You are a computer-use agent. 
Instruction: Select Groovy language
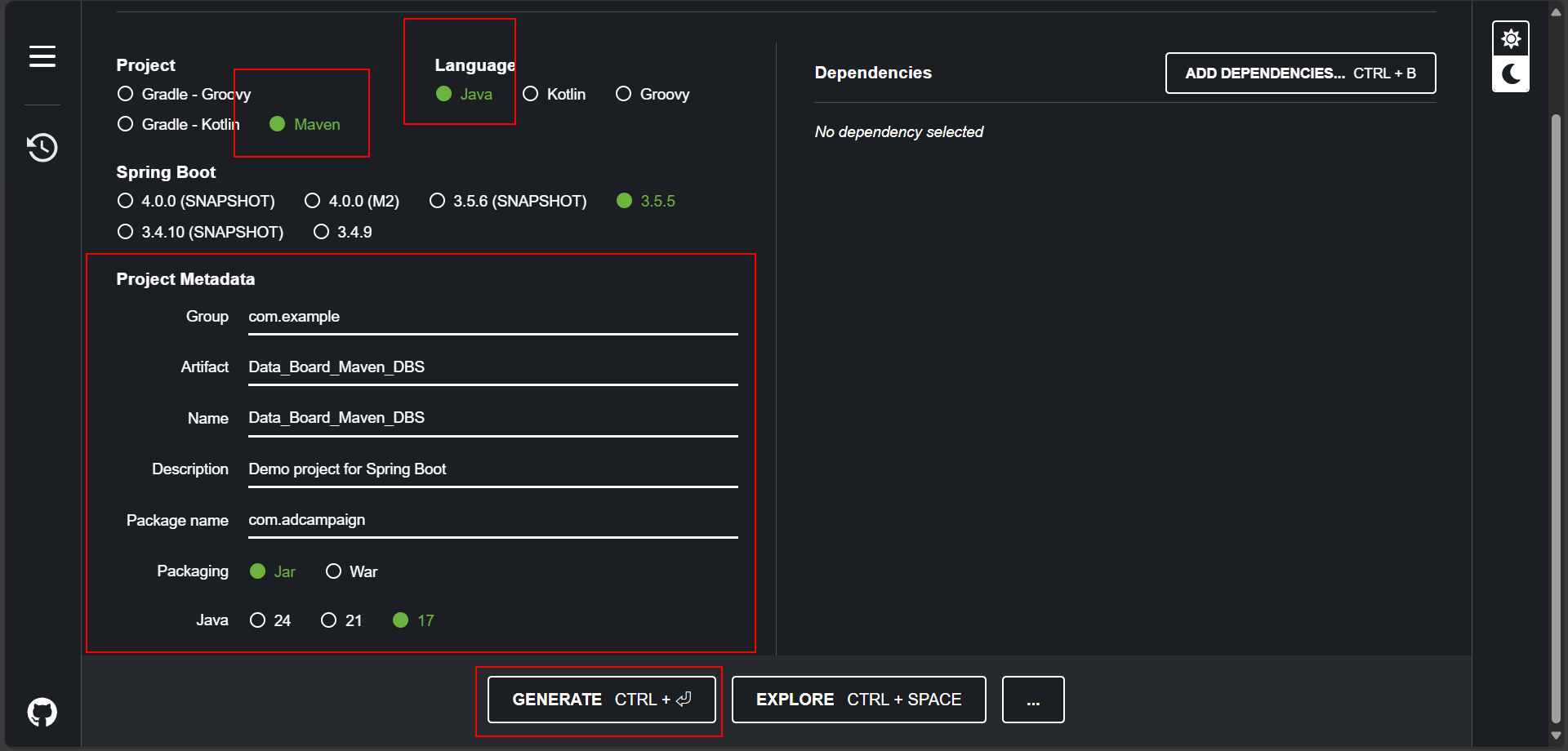tap(653, 94)
